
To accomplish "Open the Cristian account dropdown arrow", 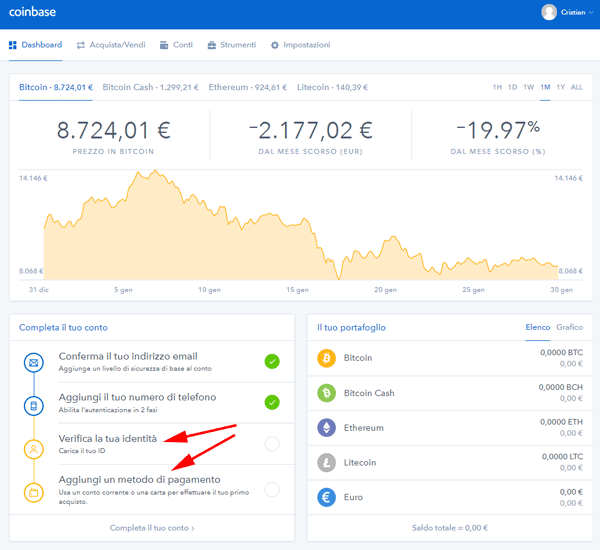I will pos(590,13).
